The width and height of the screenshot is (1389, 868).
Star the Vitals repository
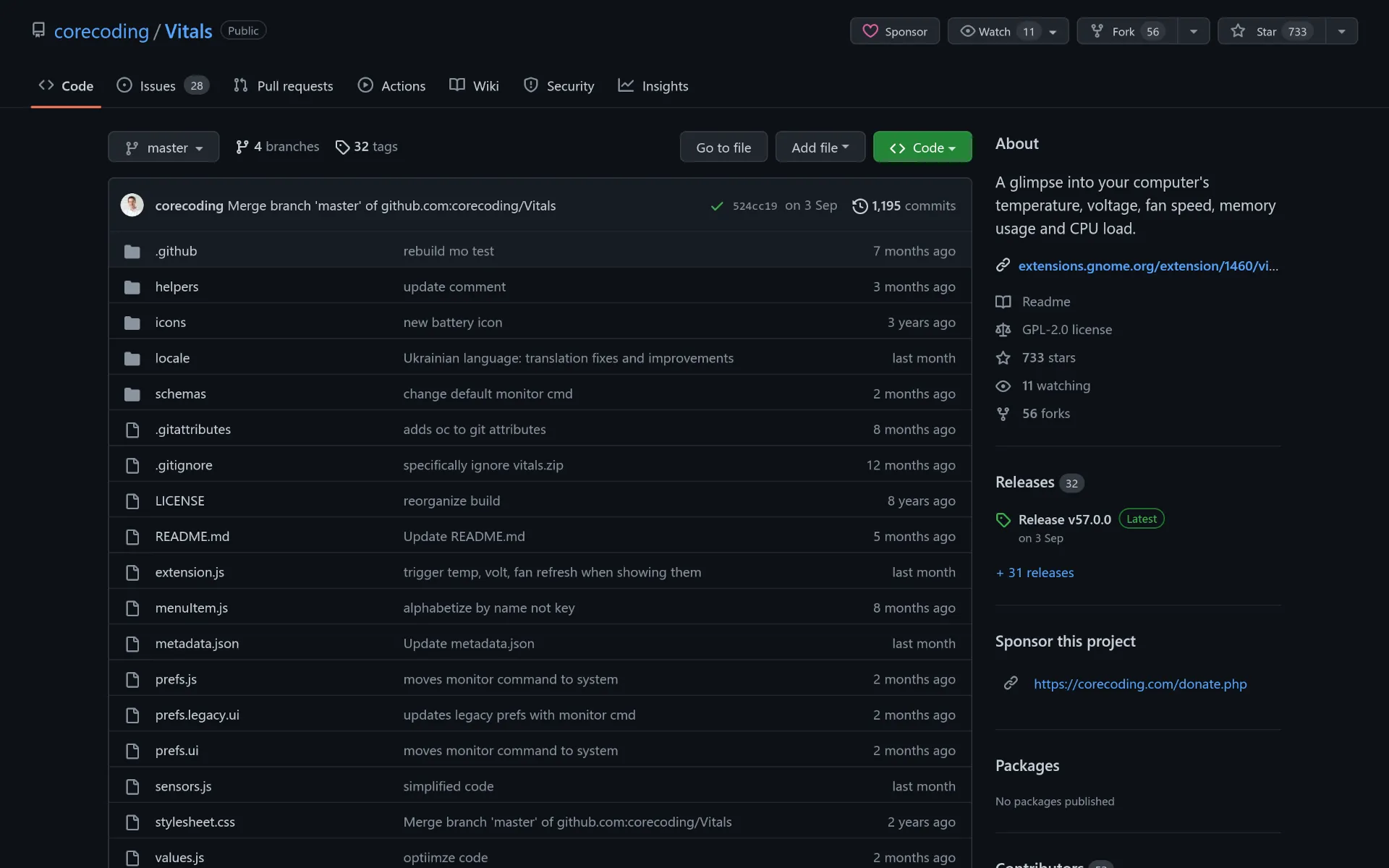1271,31
